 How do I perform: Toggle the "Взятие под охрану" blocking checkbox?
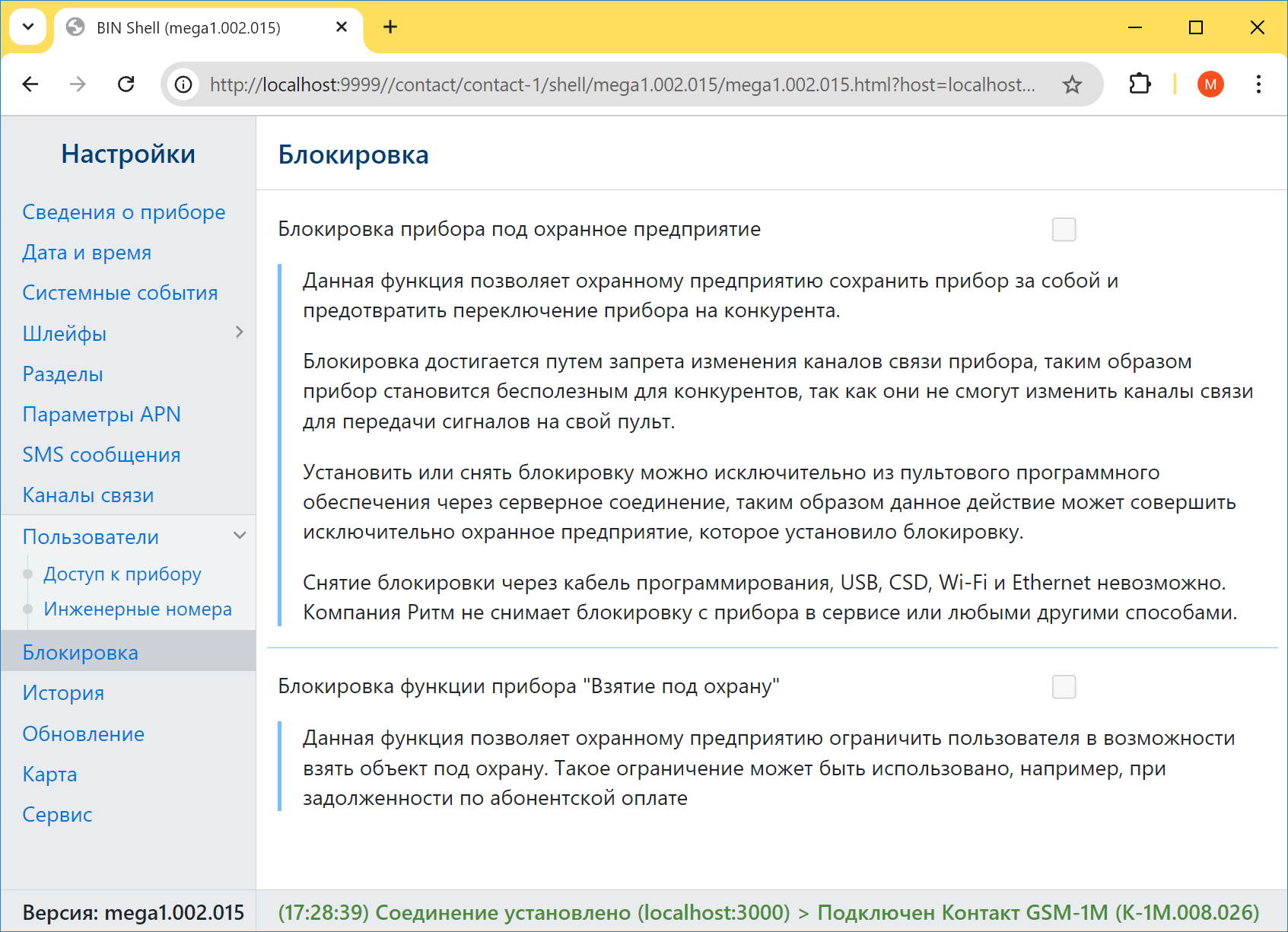(1064, 687)
